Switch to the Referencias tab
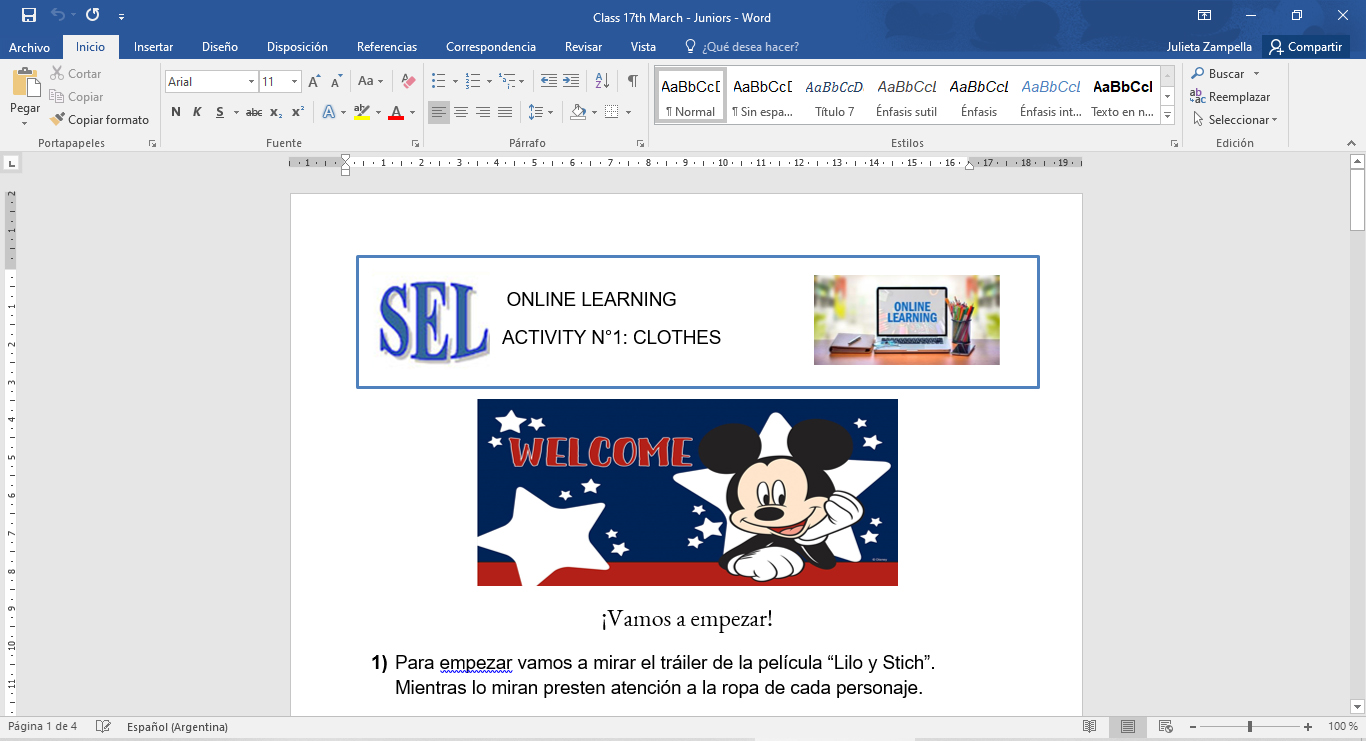 [387, 47]
